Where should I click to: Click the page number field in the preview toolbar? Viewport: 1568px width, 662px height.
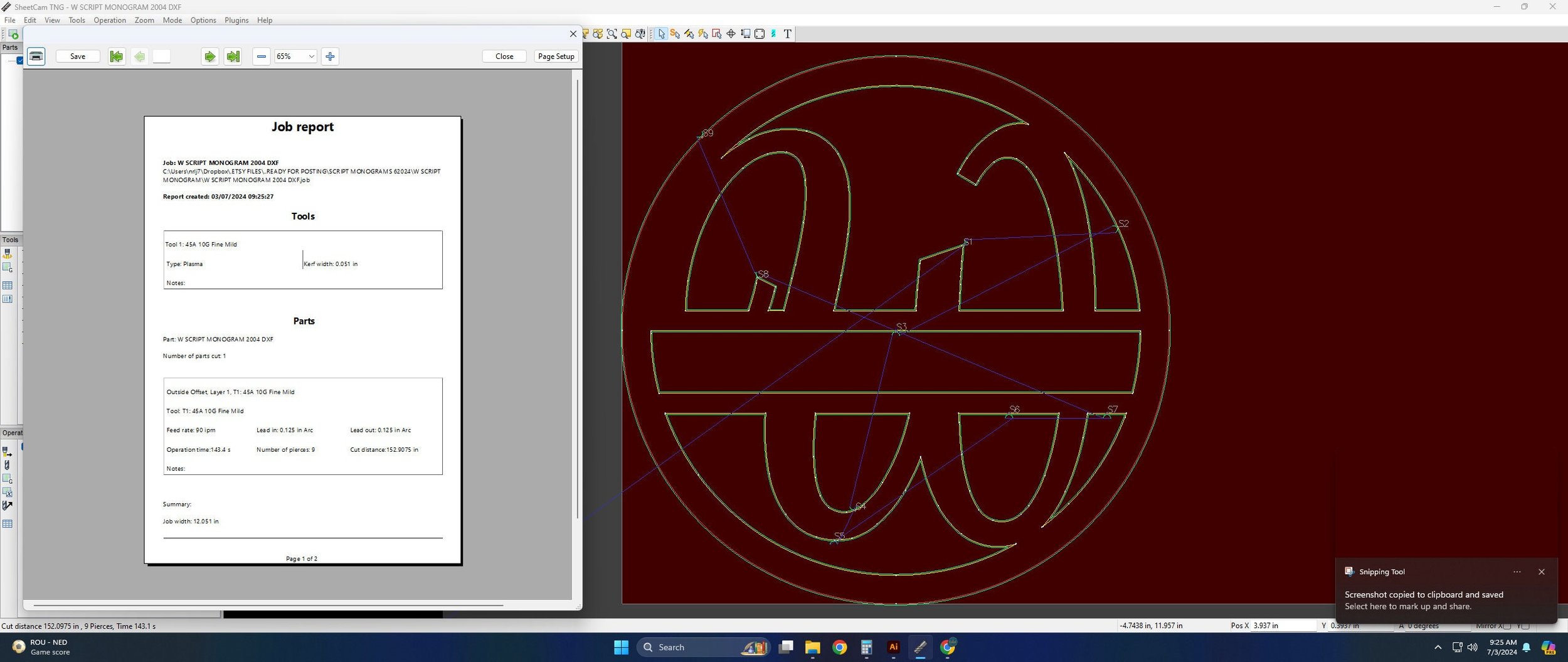coord(161,56)
